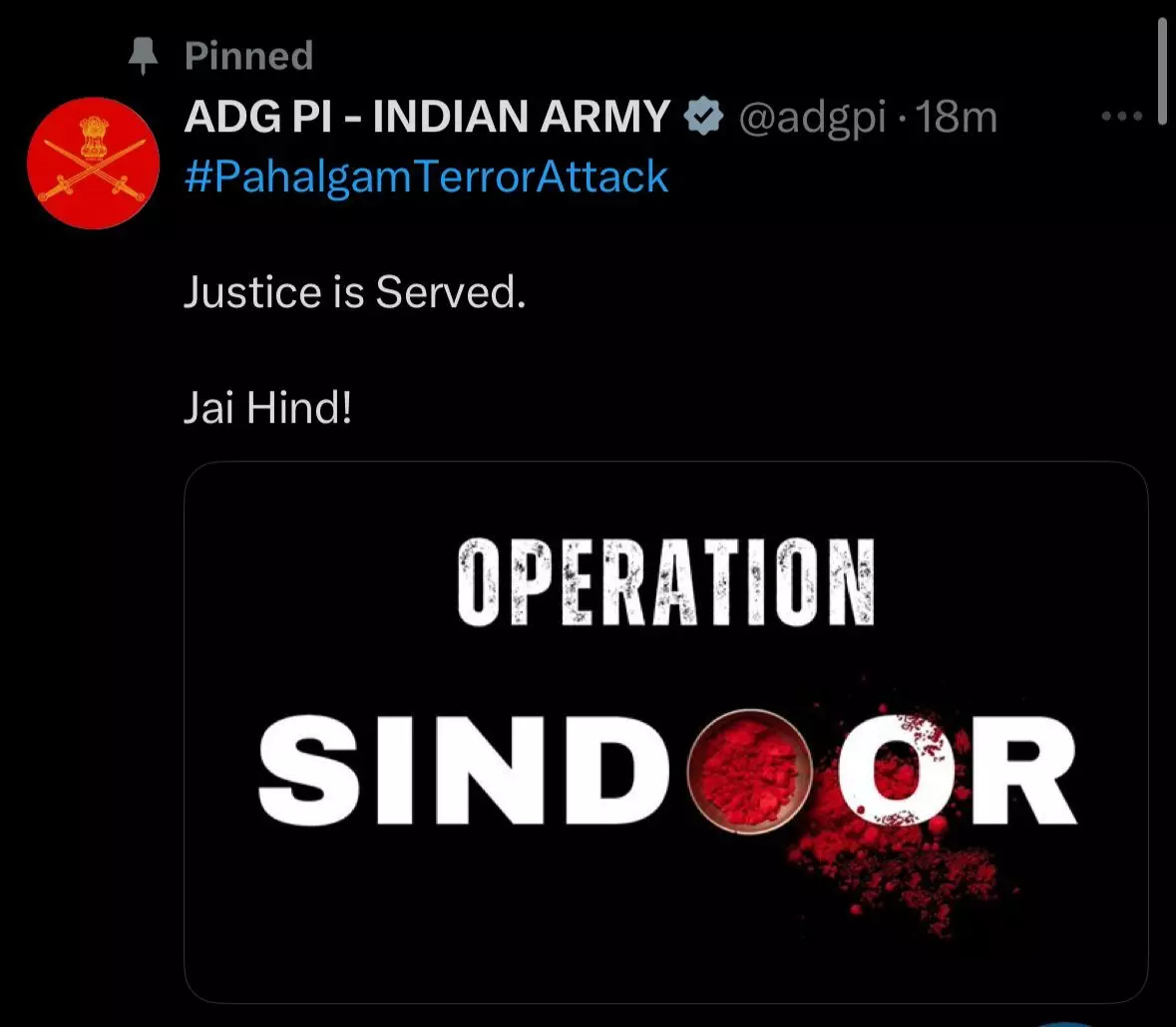
Task: Click the blue verified badge
Action: click(x=703, y=117)
